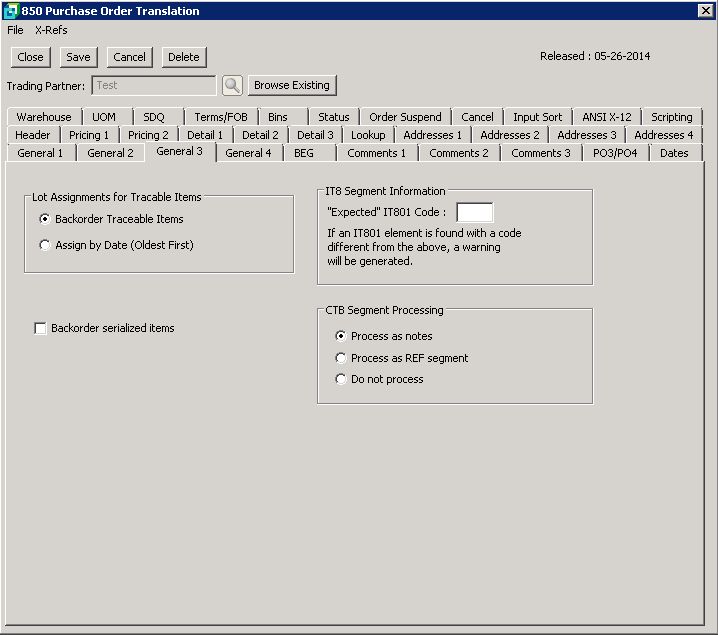Choose the Do not process option
718x635 pixels.
click(341, 379)
